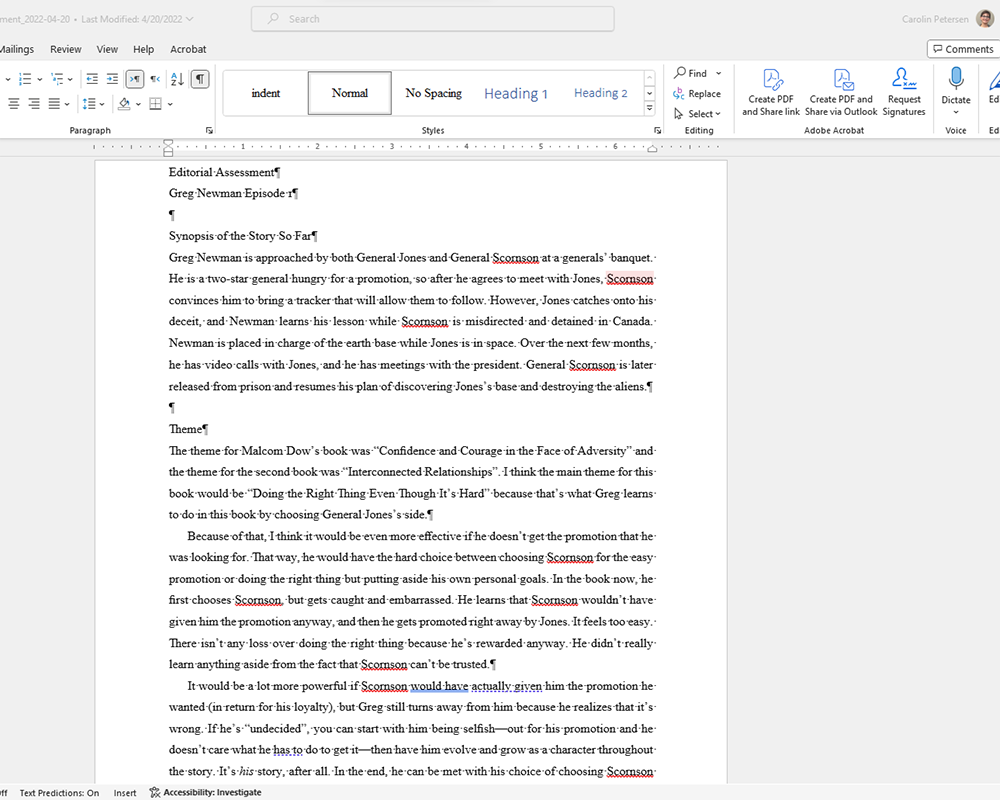Click the 'Theme' heading line
The height and width of the screenshot is (800, 1000).
[x=188, y=429]
